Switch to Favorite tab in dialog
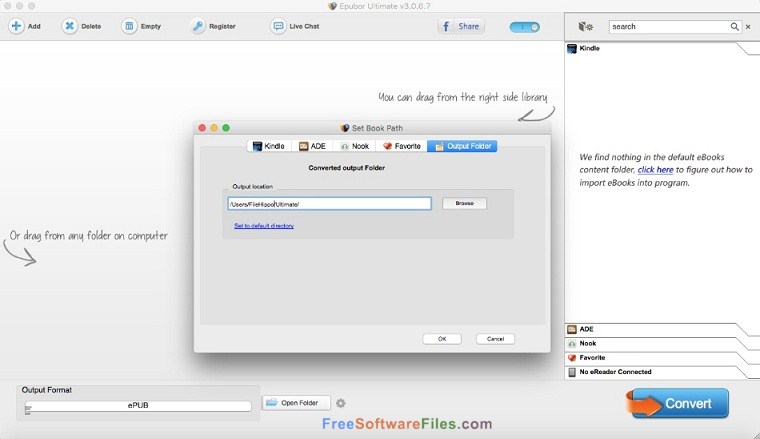The height and width of the screenshot is (439, 760). (401, 146)
